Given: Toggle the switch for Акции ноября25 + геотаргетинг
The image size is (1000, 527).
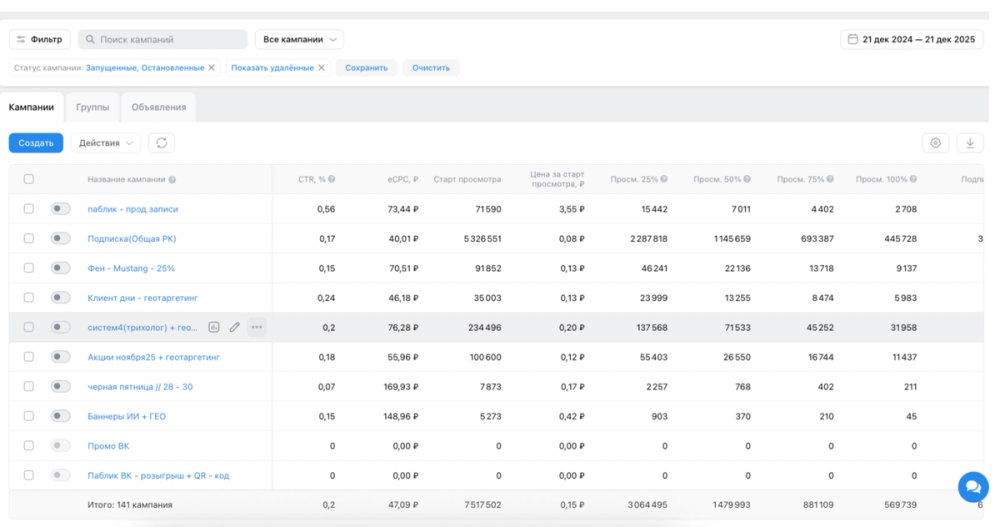Looking at the screenshot, I should coord(61,357).
